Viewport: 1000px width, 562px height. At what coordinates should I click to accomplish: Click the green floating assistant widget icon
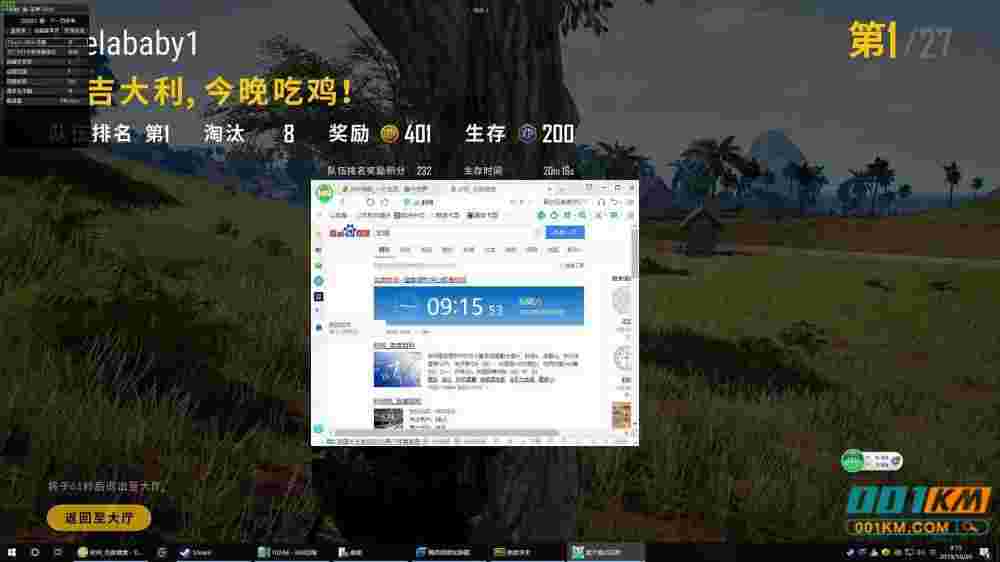click(x=852, y=462)
